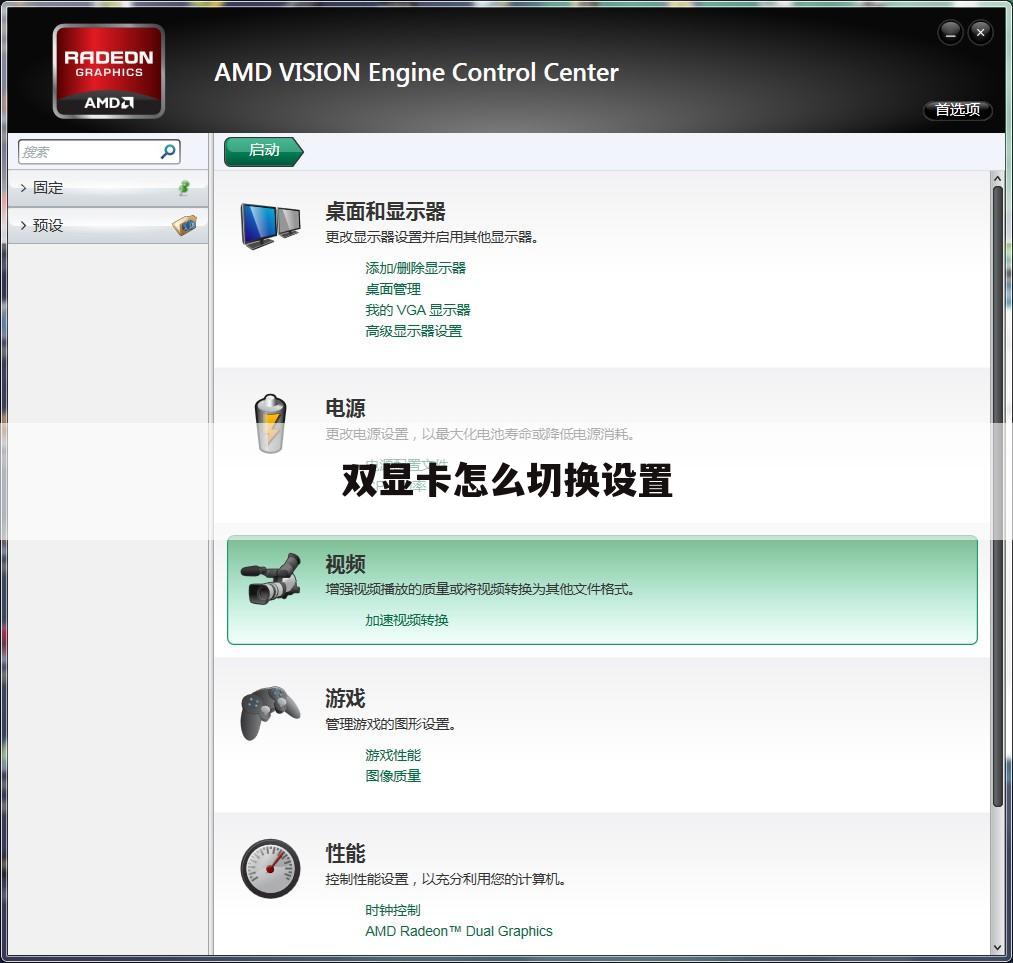
Task: Click the 控制性能设置 description text
Action: coord(446,879)
